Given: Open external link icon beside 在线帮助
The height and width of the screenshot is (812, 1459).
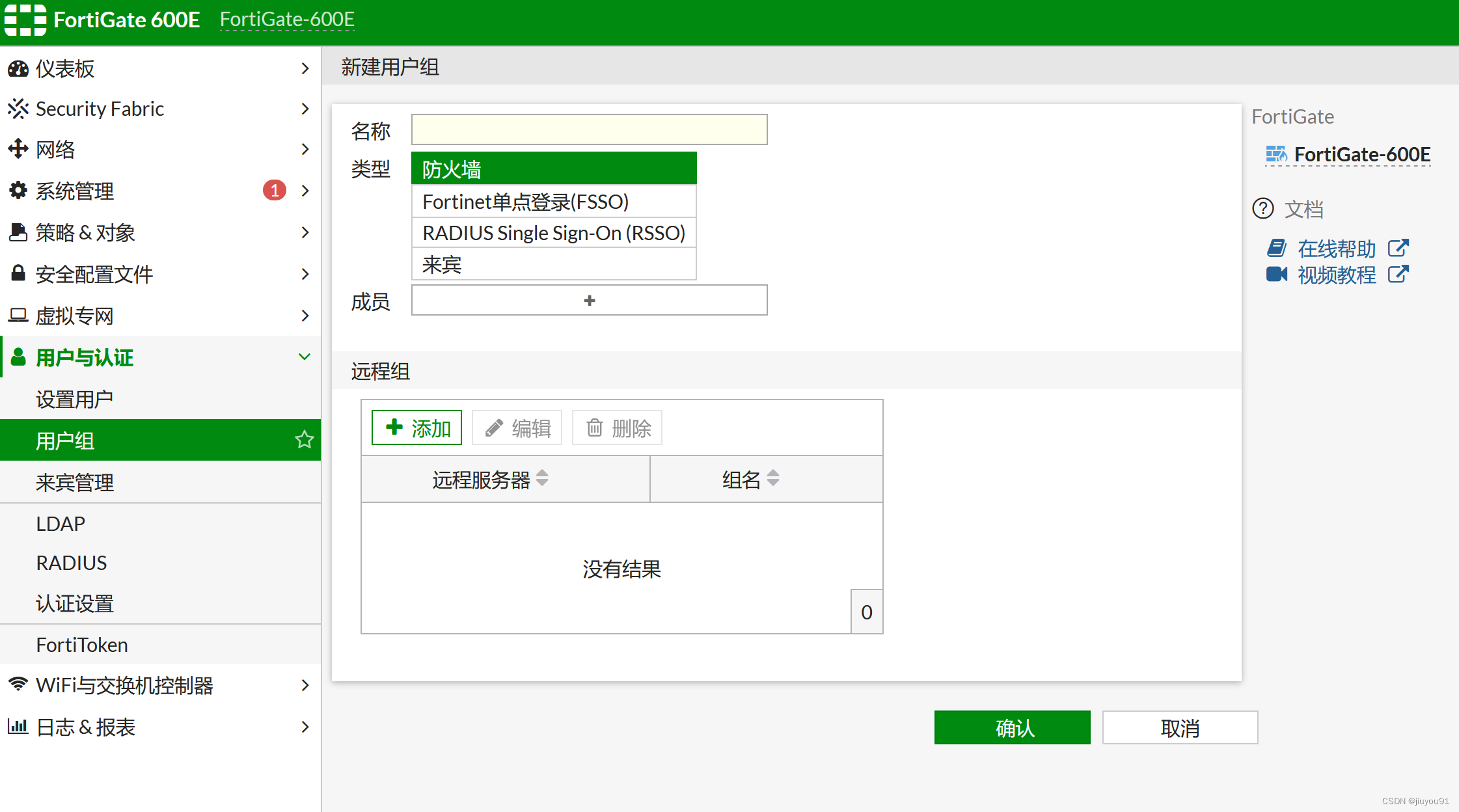Looking at the screenshot, I should tap(1398, 249).
